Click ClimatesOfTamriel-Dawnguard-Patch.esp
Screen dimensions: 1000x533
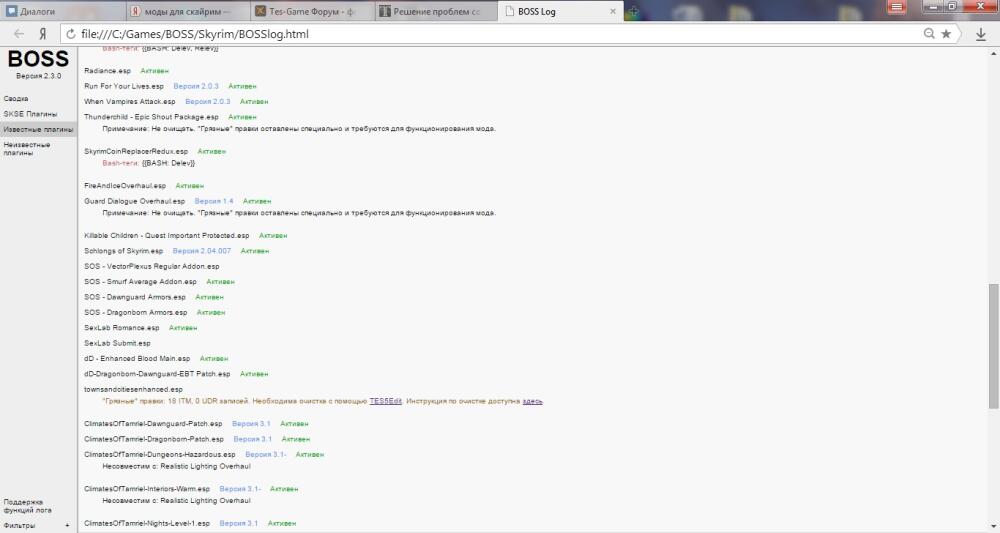(153, 423)
